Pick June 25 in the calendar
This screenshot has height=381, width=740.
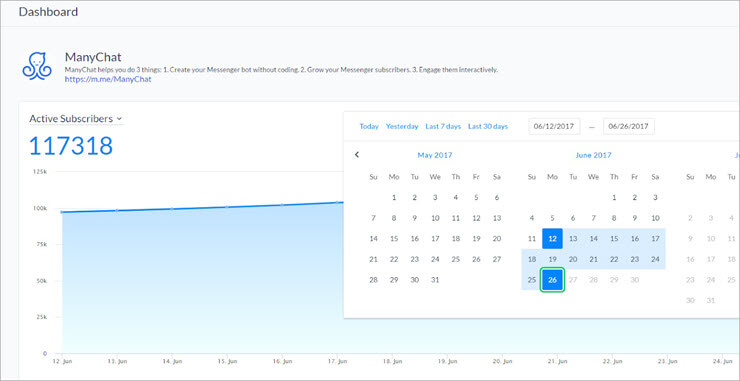tap(531, 280)
